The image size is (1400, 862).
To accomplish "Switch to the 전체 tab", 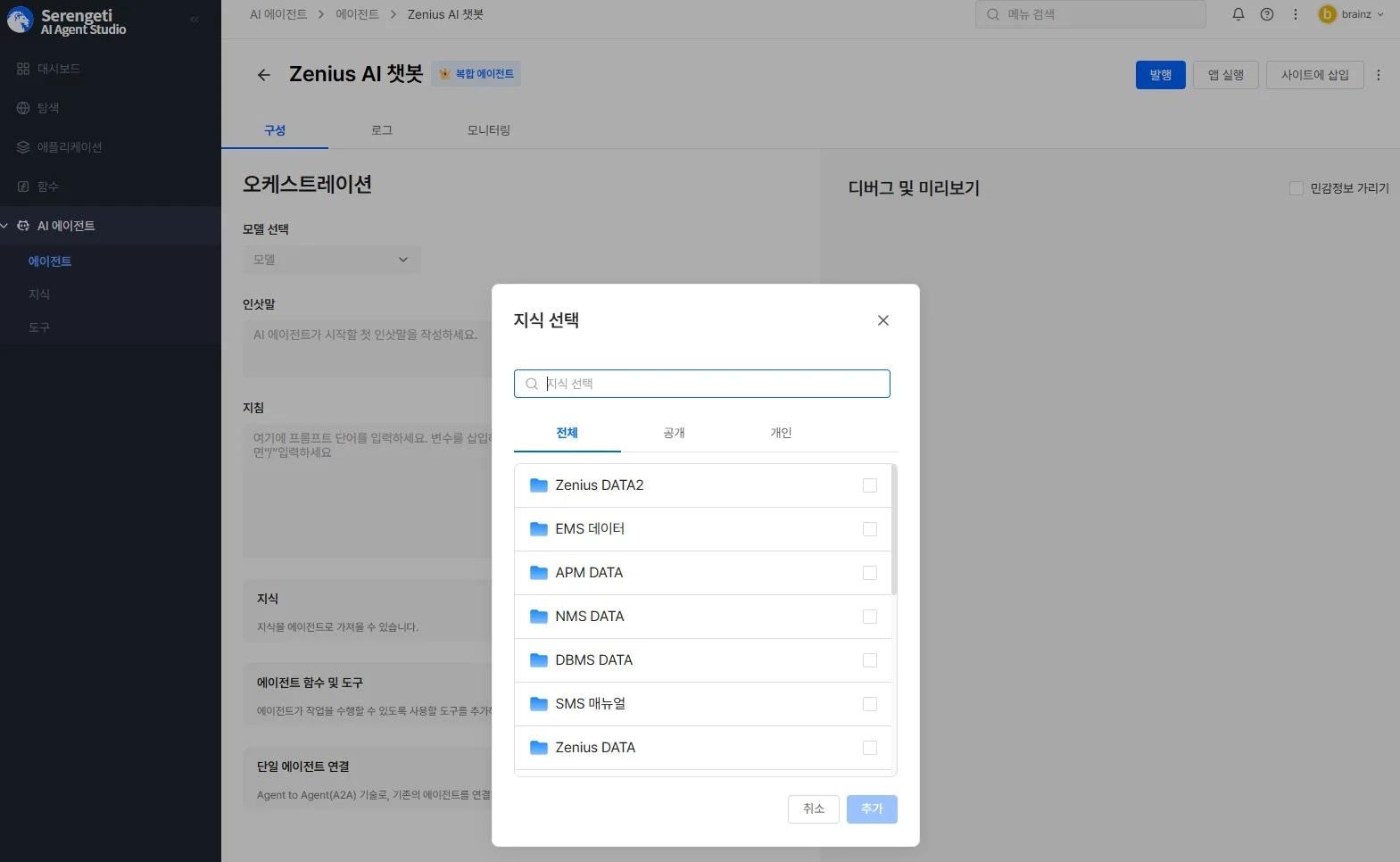I will (x=567, y=434).
